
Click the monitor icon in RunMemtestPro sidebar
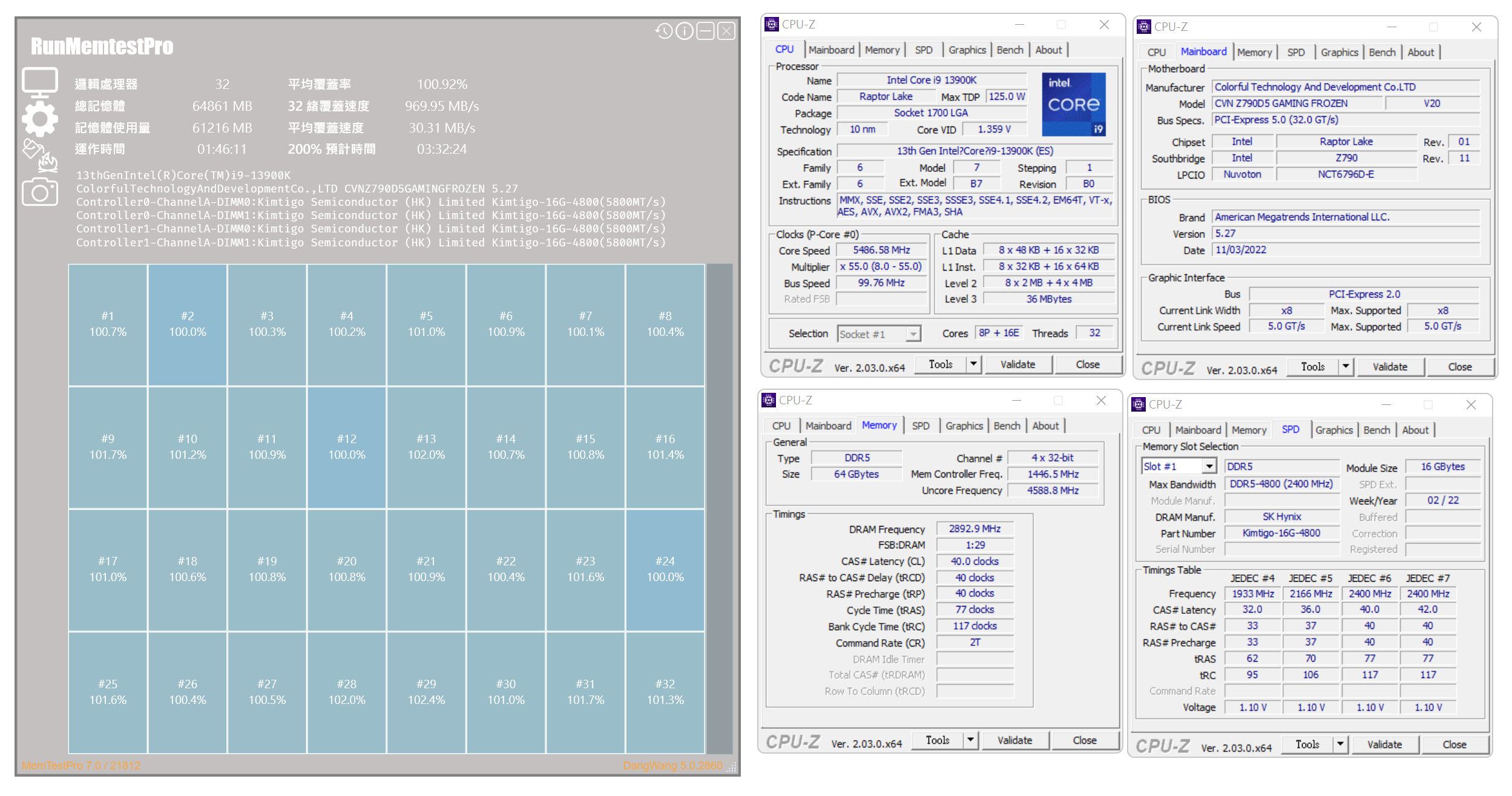click(x=40, y=83)
